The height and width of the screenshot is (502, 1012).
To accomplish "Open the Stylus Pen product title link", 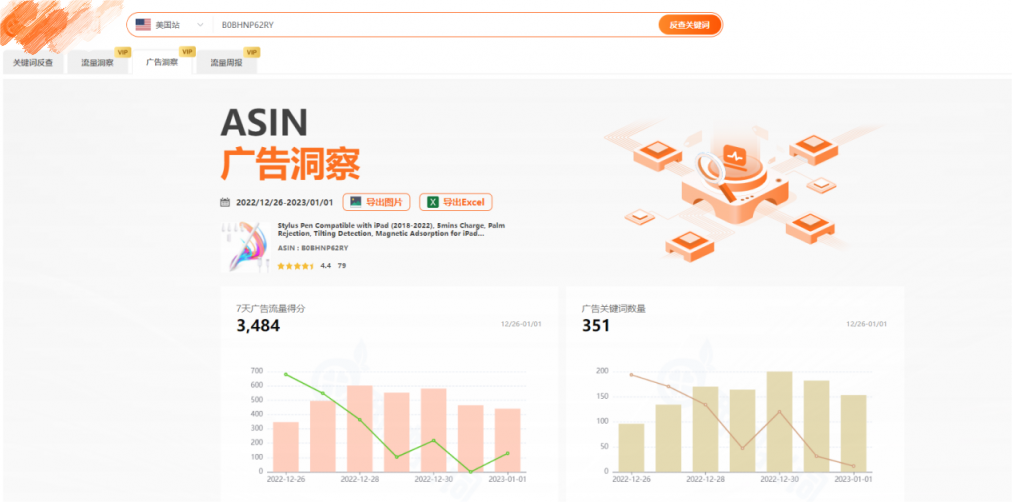I will [392, 230].
